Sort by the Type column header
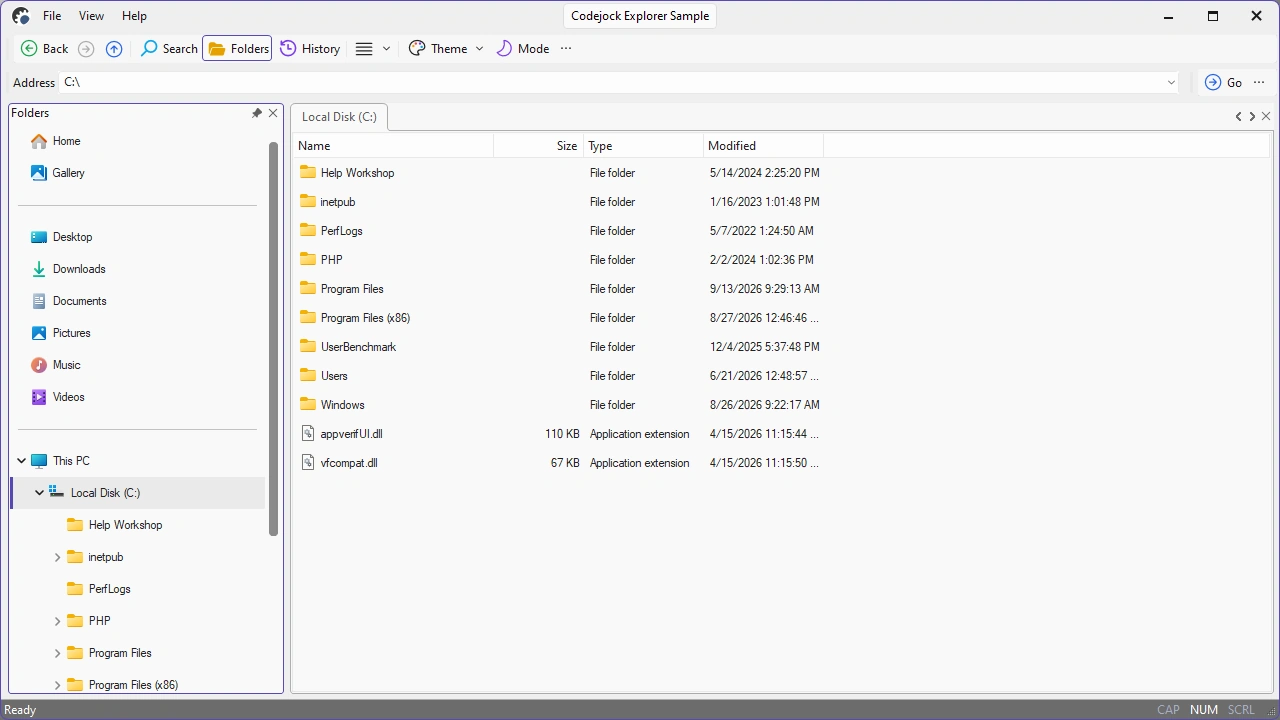The image size is (1280, 720). coord(644,146)
